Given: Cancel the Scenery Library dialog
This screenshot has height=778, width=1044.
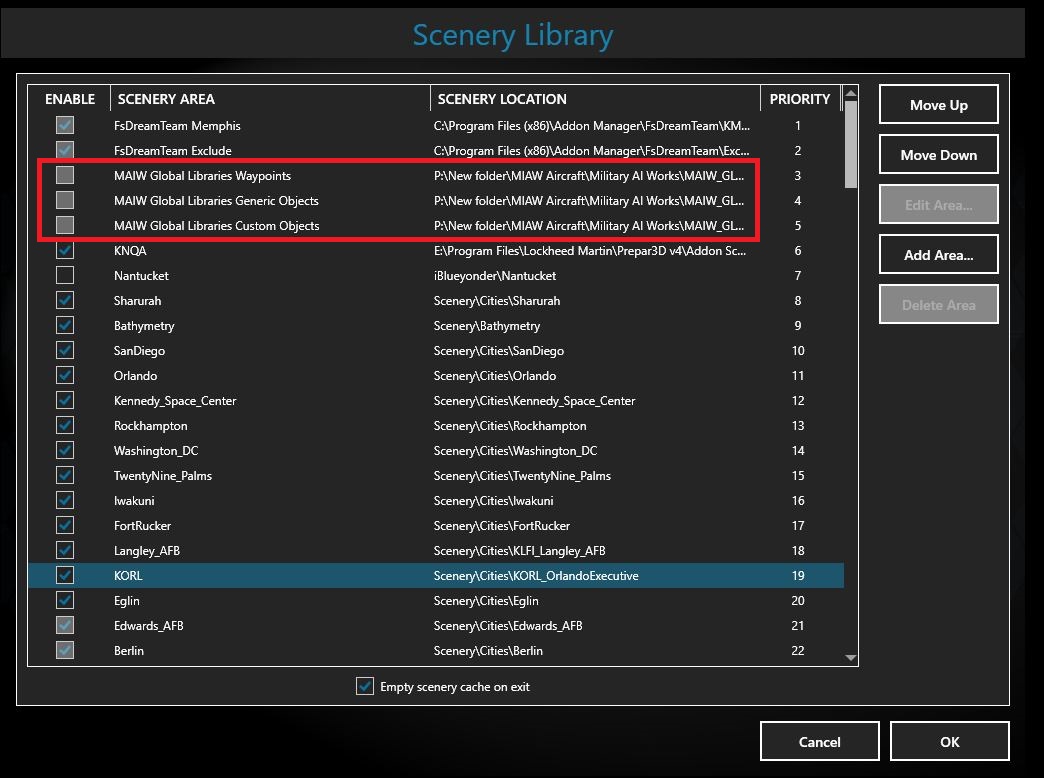Looking at the screenshot, I should tap(820, 741).
